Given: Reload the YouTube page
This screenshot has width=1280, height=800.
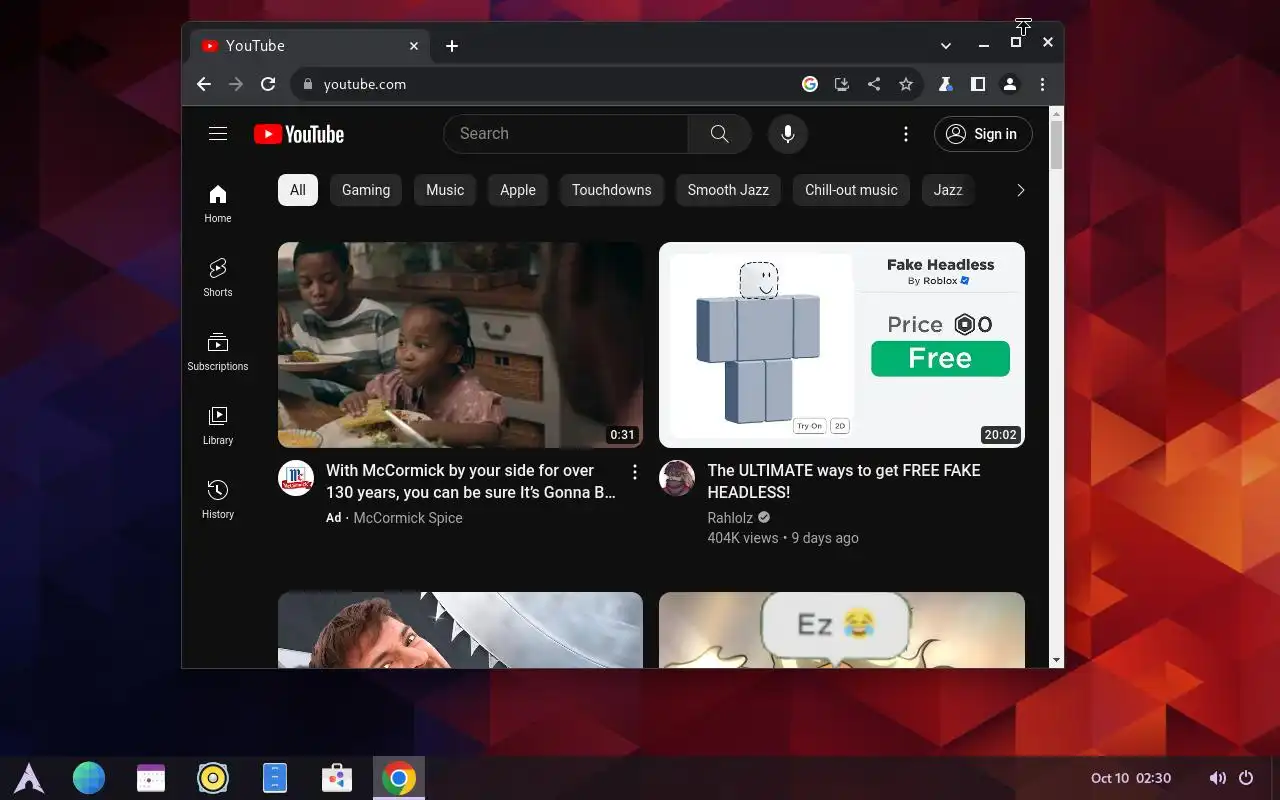Looking at the screenshot, I should coord(268,84).
